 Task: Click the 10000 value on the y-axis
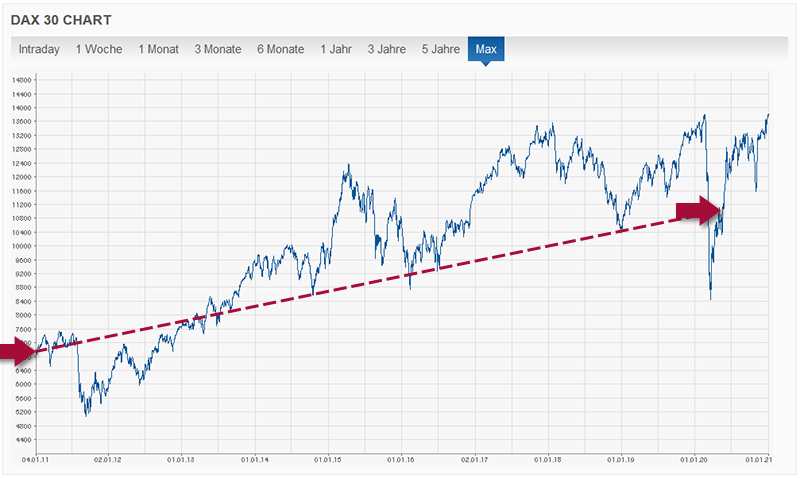tap(21, 245)
